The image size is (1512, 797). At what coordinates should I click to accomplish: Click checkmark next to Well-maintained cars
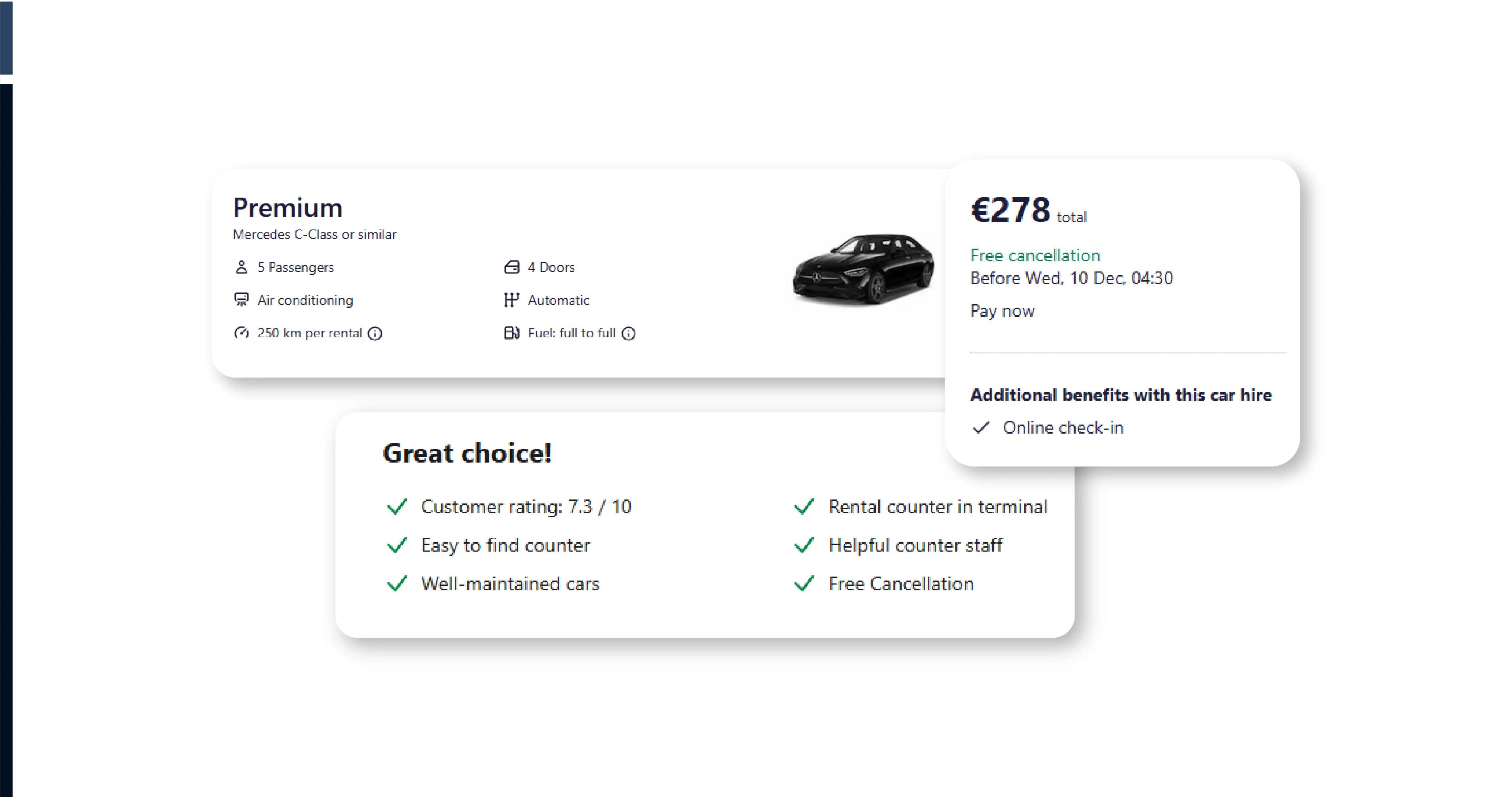tap(397, 584)
